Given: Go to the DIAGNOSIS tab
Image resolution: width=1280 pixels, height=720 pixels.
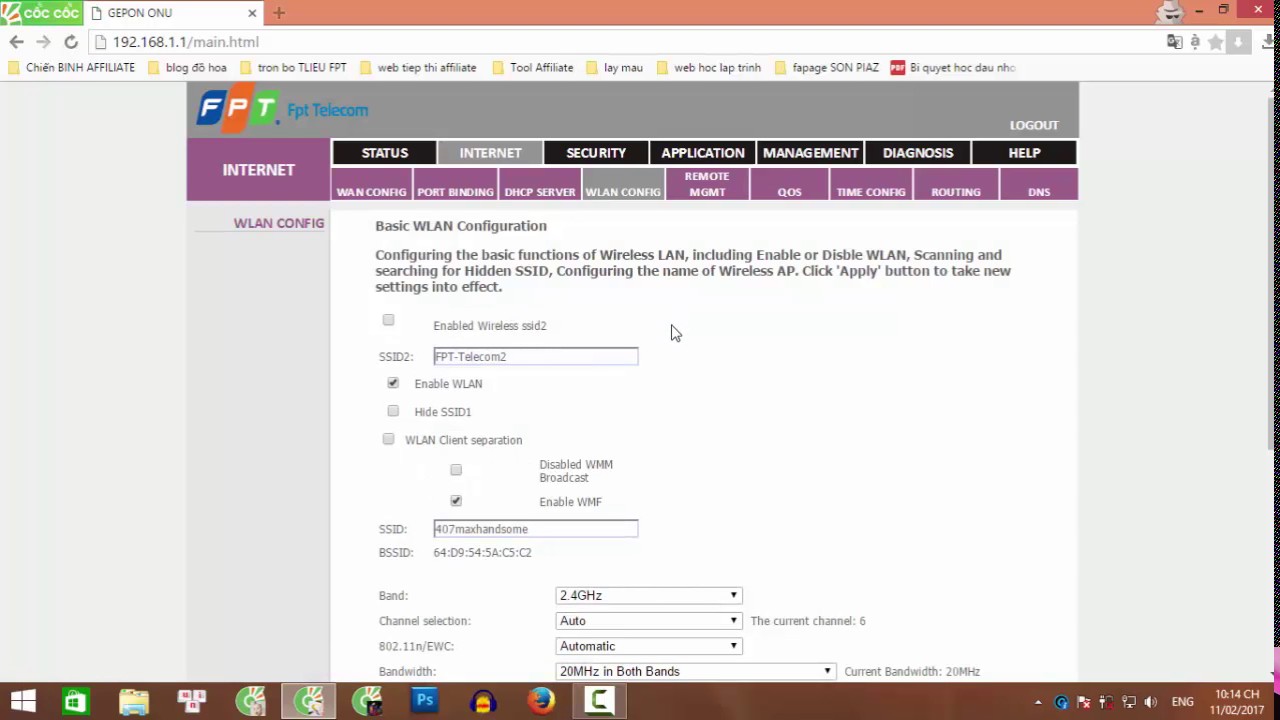Looking at the screenshot, I should [918, 153].
